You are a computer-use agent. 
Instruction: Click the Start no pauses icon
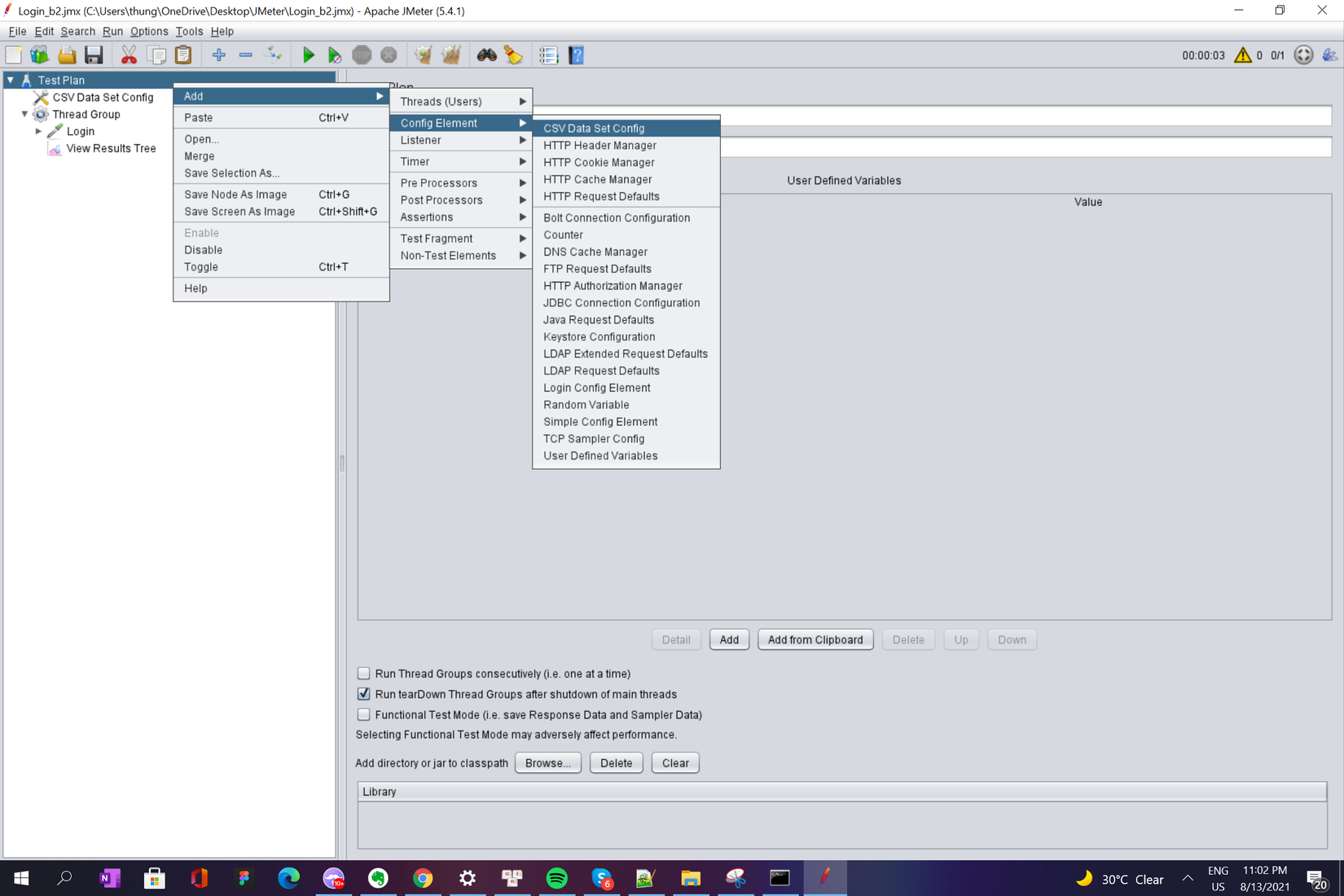tap(334, 55)
